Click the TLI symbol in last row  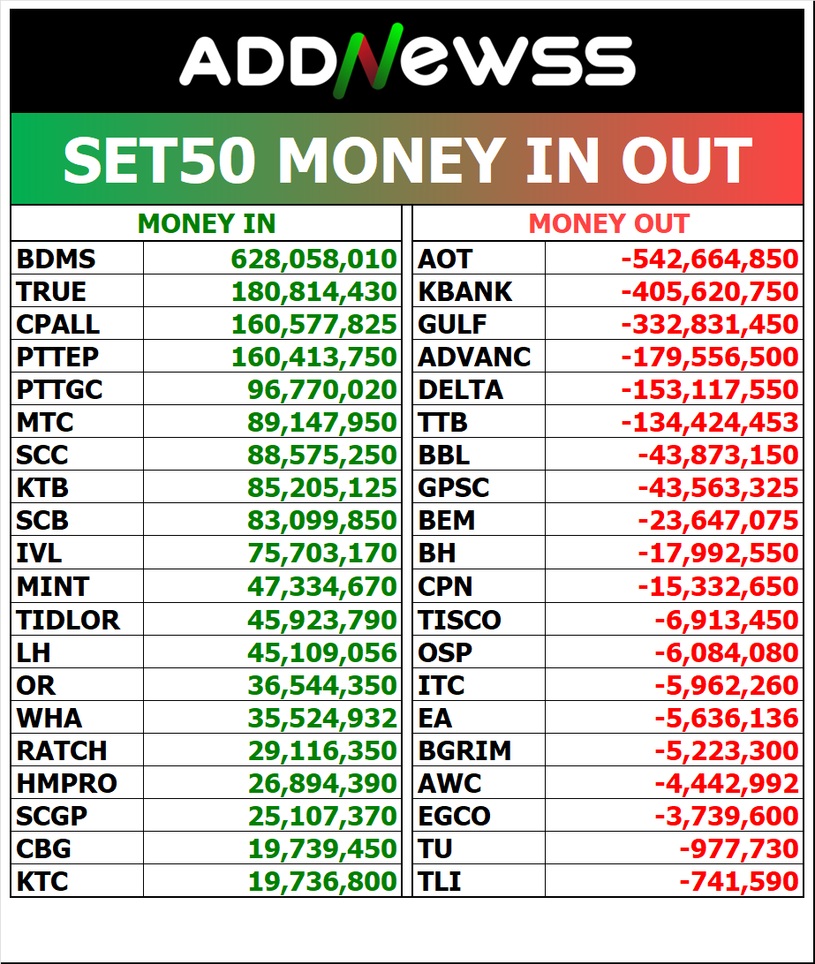click(439, 882)
